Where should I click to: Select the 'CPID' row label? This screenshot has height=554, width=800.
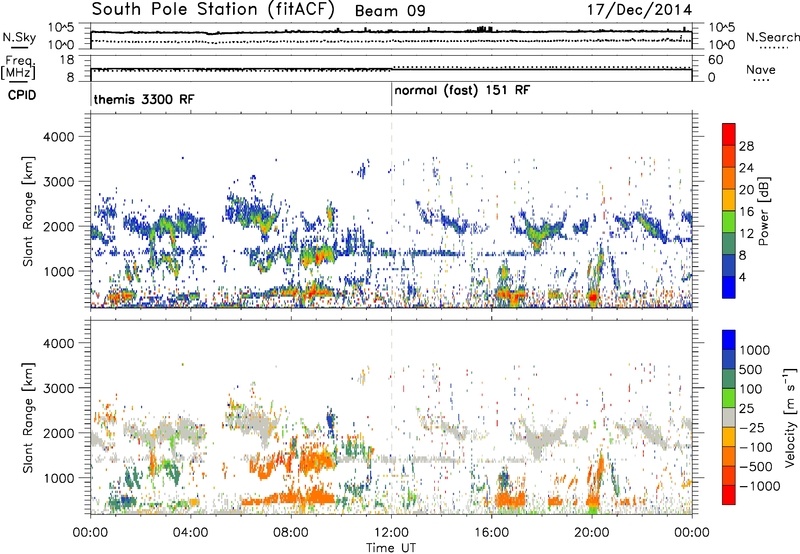pos(22,95)
